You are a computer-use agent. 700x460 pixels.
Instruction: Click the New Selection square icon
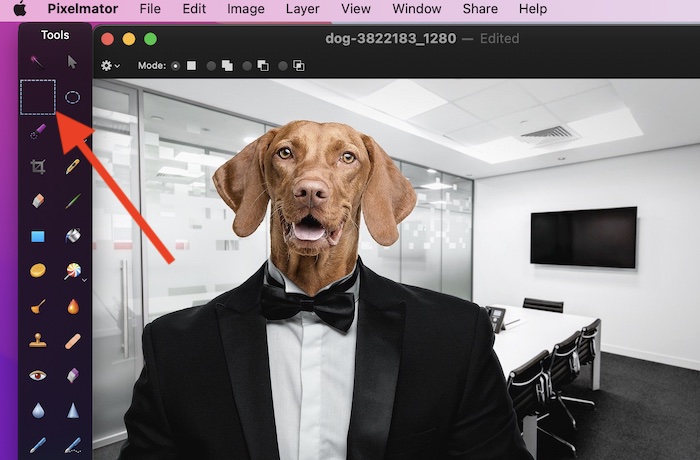[x=192, y=66]
